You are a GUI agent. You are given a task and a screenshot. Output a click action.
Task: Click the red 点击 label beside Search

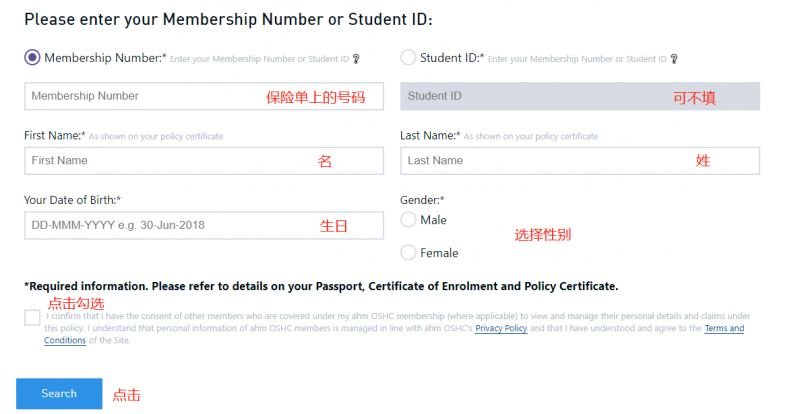point(126,395)
